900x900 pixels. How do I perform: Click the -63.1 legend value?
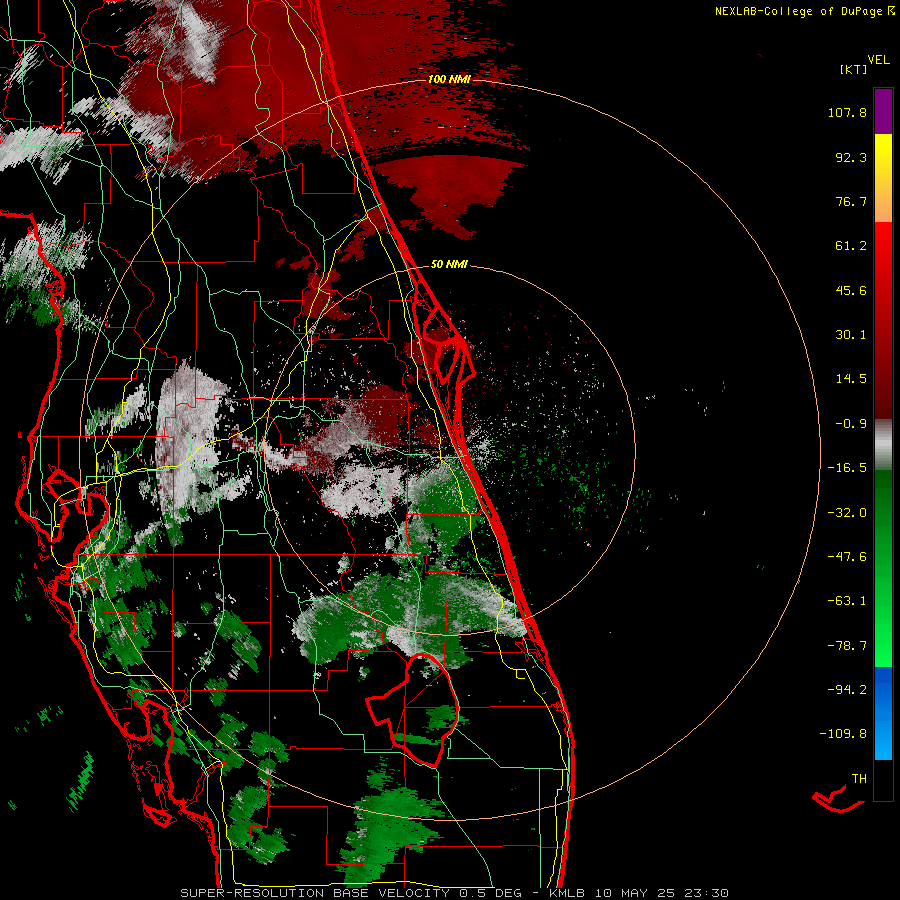[847, 601]
